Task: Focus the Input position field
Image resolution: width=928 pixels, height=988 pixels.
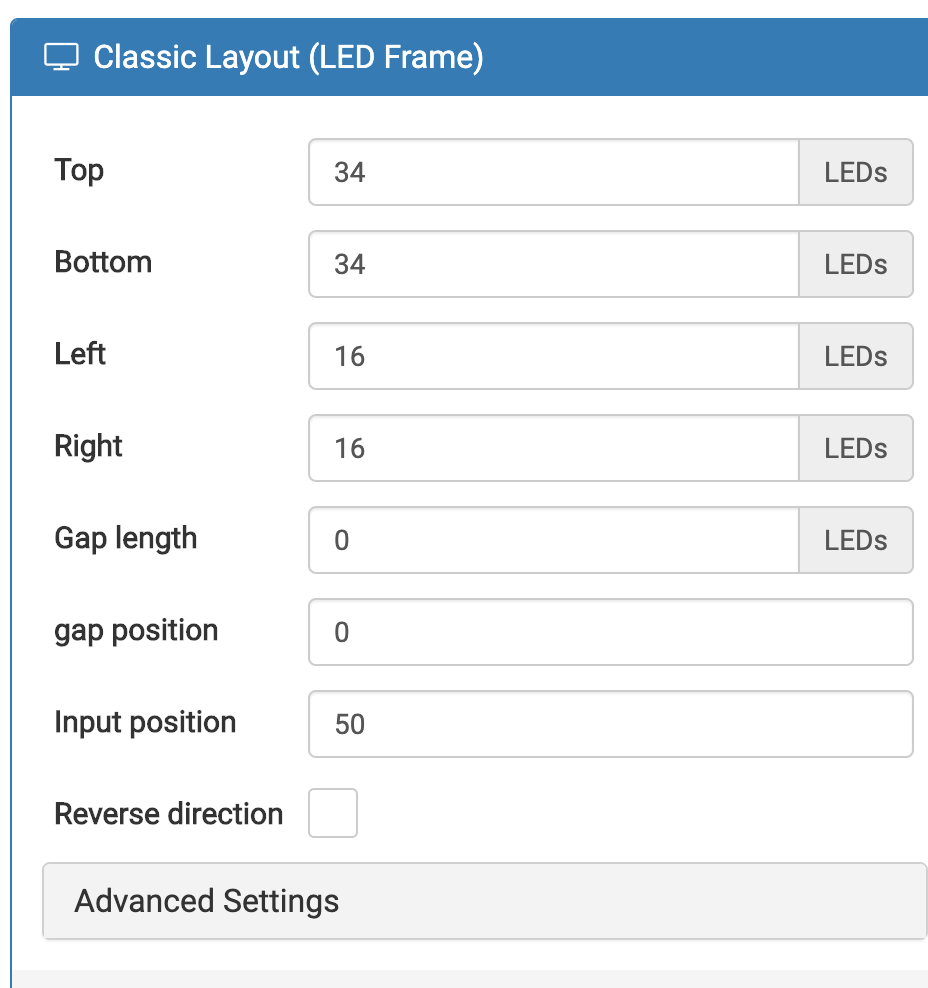Action: click(x=610, y=724)
